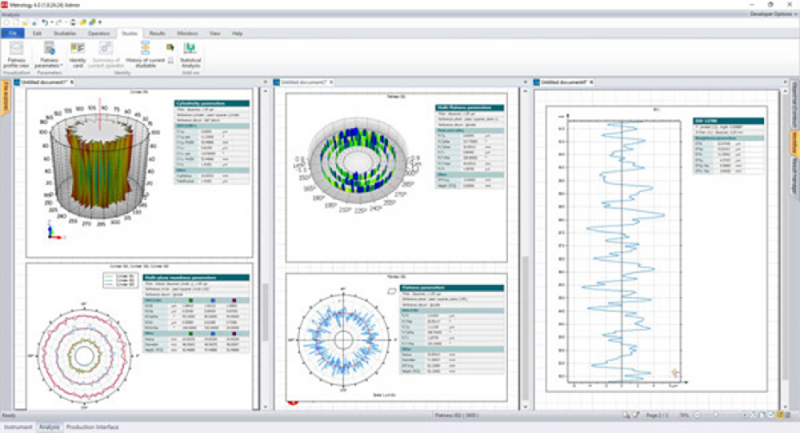The image size is (800, 433).
Task: Select the Instrument tab at bottom
Action: pos(17,427)
